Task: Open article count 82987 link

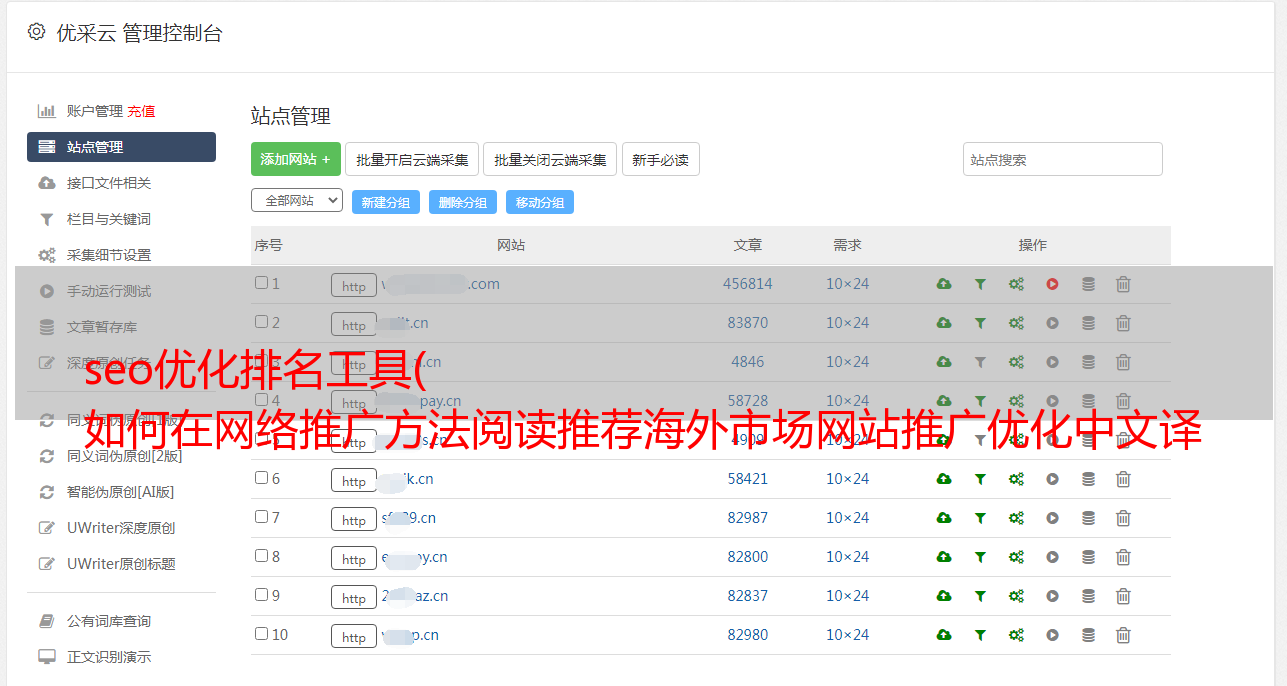Action: click(x=748, y=518)
